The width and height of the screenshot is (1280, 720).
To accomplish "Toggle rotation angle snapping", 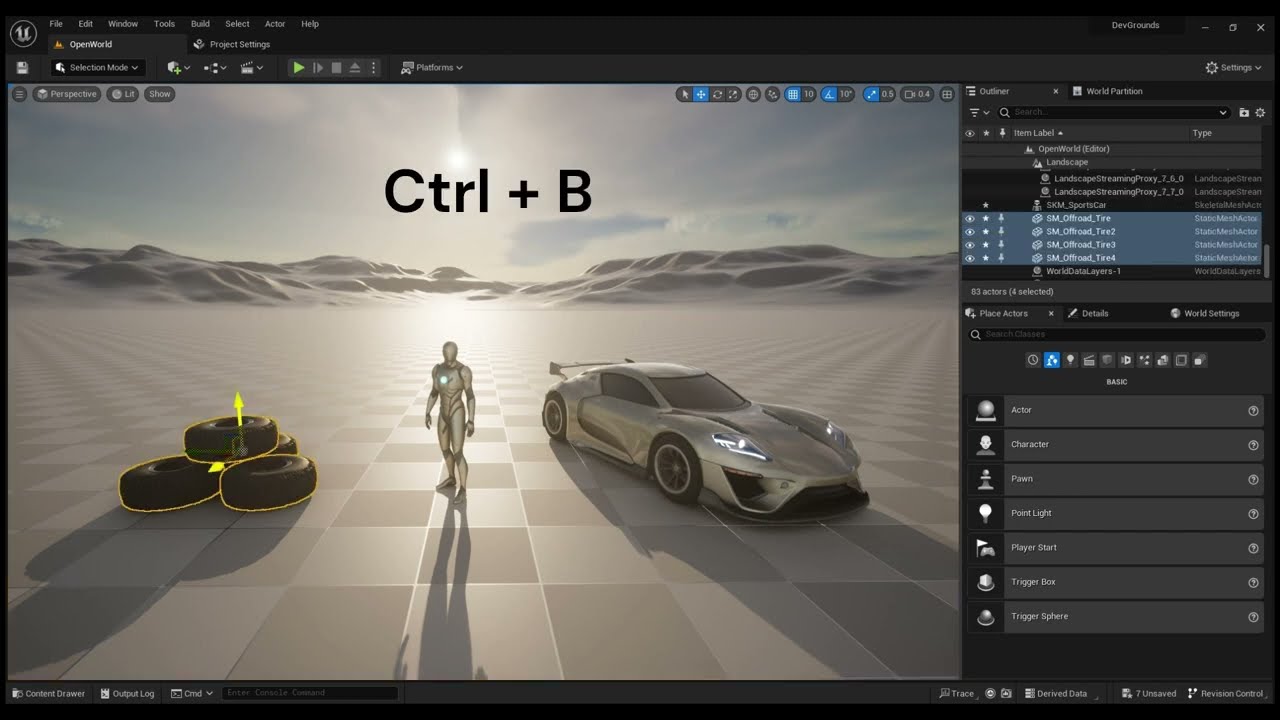I will point(828,94).
